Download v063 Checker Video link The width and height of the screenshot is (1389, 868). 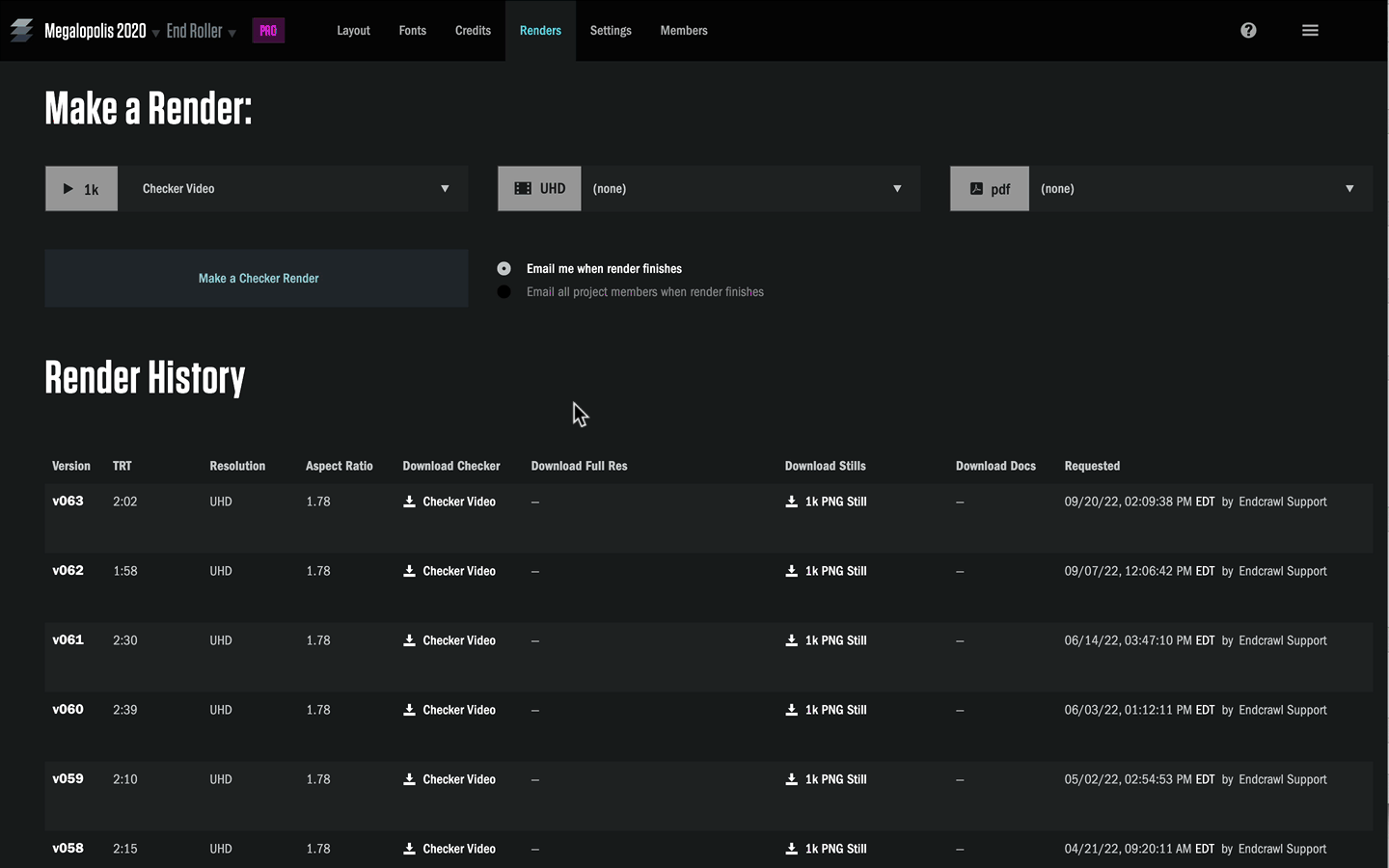click(x=459, y=502)
